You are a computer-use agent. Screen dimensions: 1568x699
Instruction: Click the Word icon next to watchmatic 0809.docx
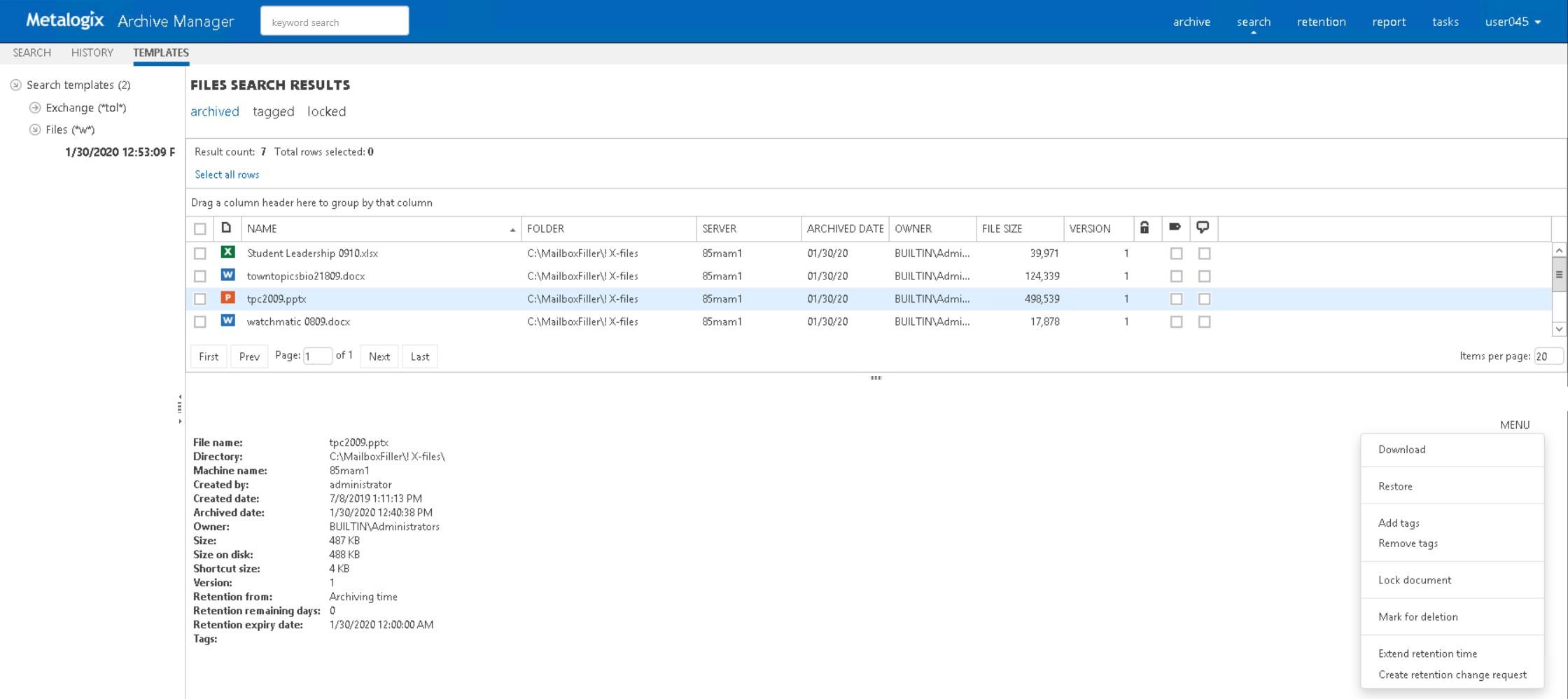(x=227, y=321)
